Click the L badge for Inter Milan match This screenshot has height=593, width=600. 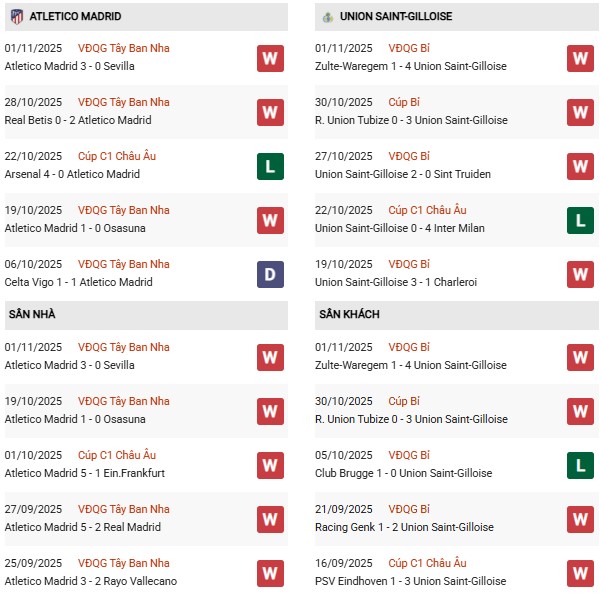(580, 220)
